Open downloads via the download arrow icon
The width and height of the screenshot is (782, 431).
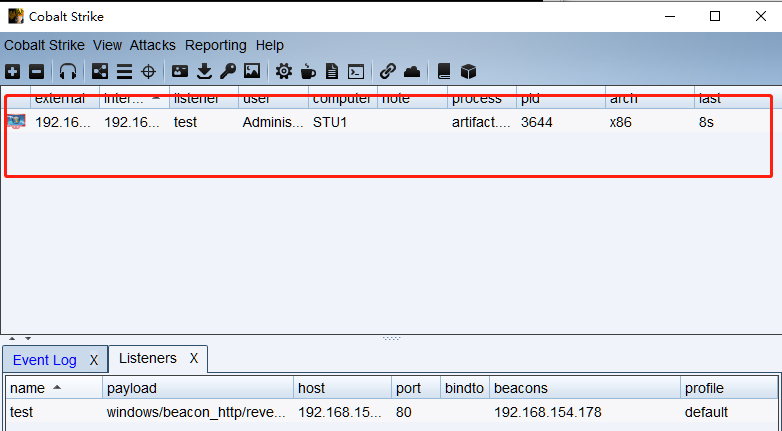tap(204, 72)
